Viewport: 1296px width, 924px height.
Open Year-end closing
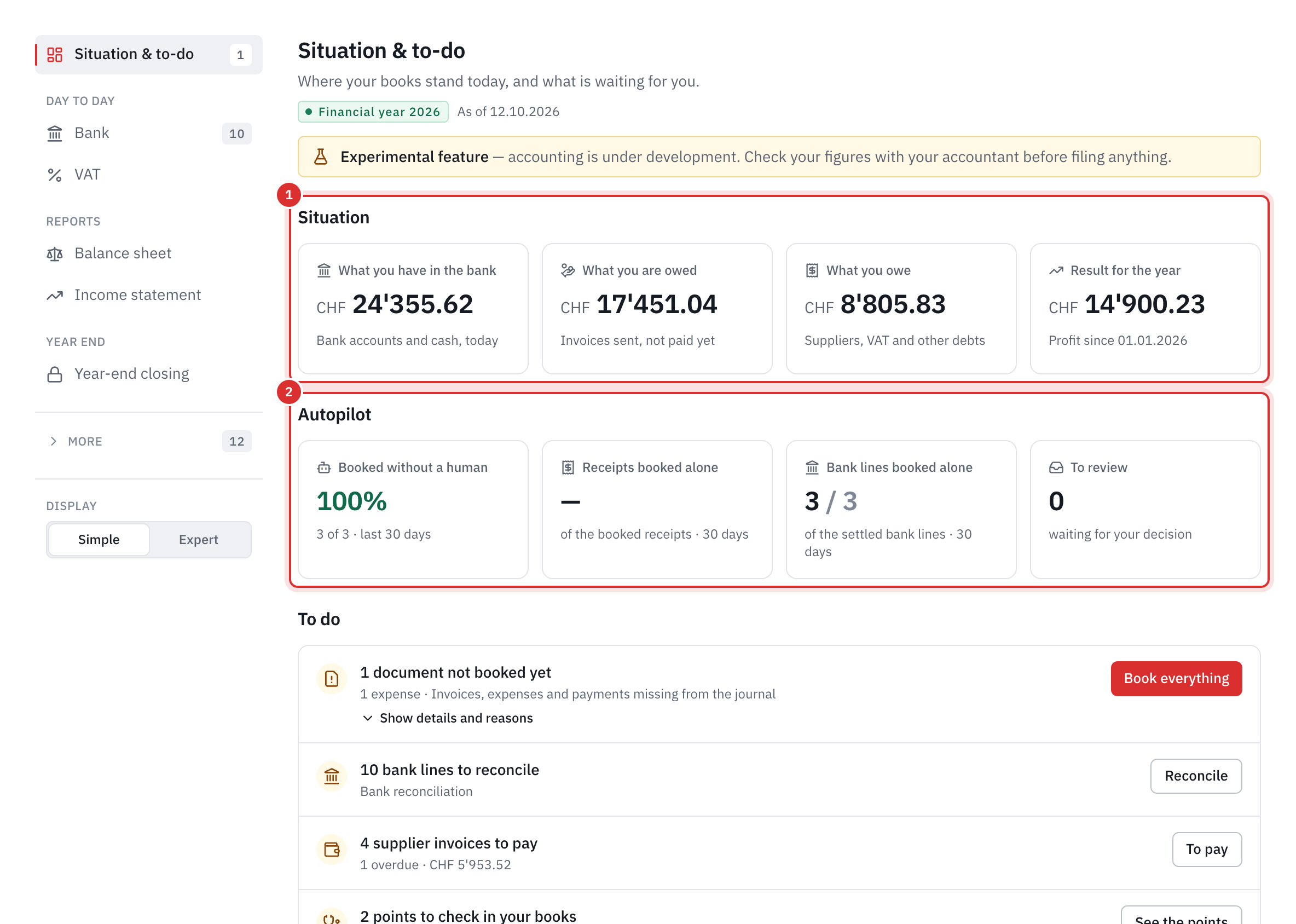pos(149,374)
